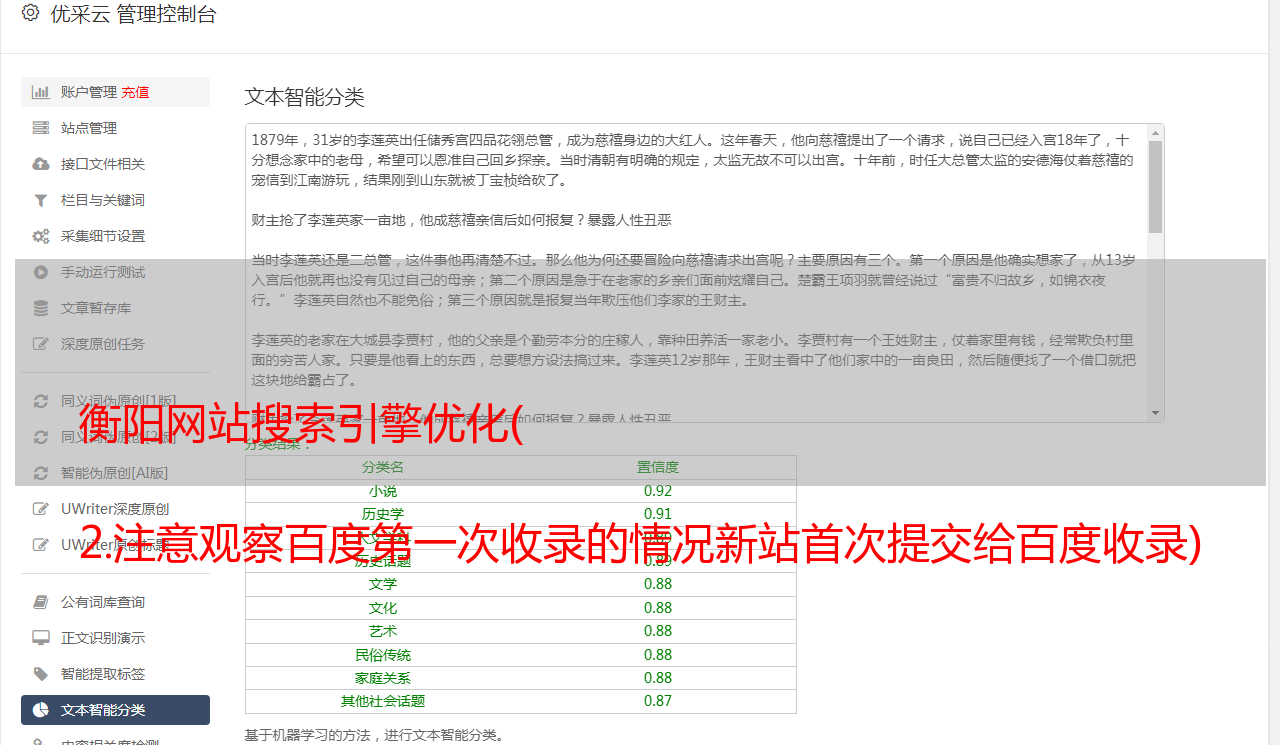Click the tag icon for 智能提取标签

41,674
